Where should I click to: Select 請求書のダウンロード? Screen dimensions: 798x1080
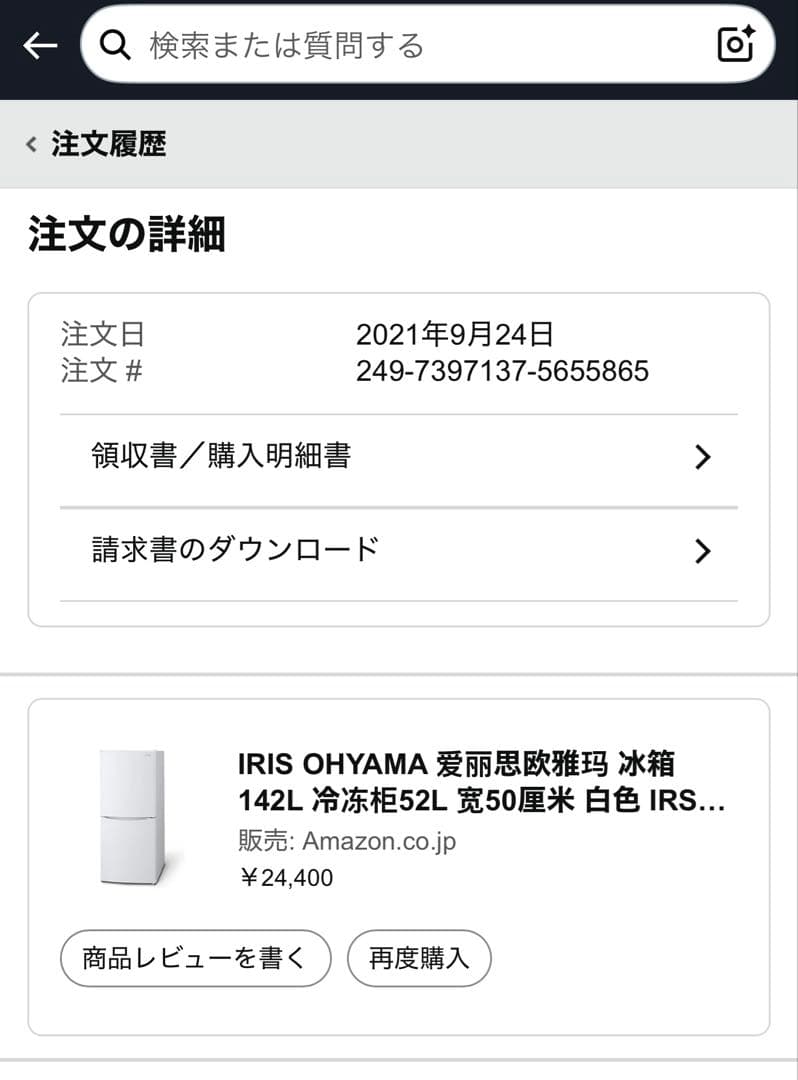point(235,550)
